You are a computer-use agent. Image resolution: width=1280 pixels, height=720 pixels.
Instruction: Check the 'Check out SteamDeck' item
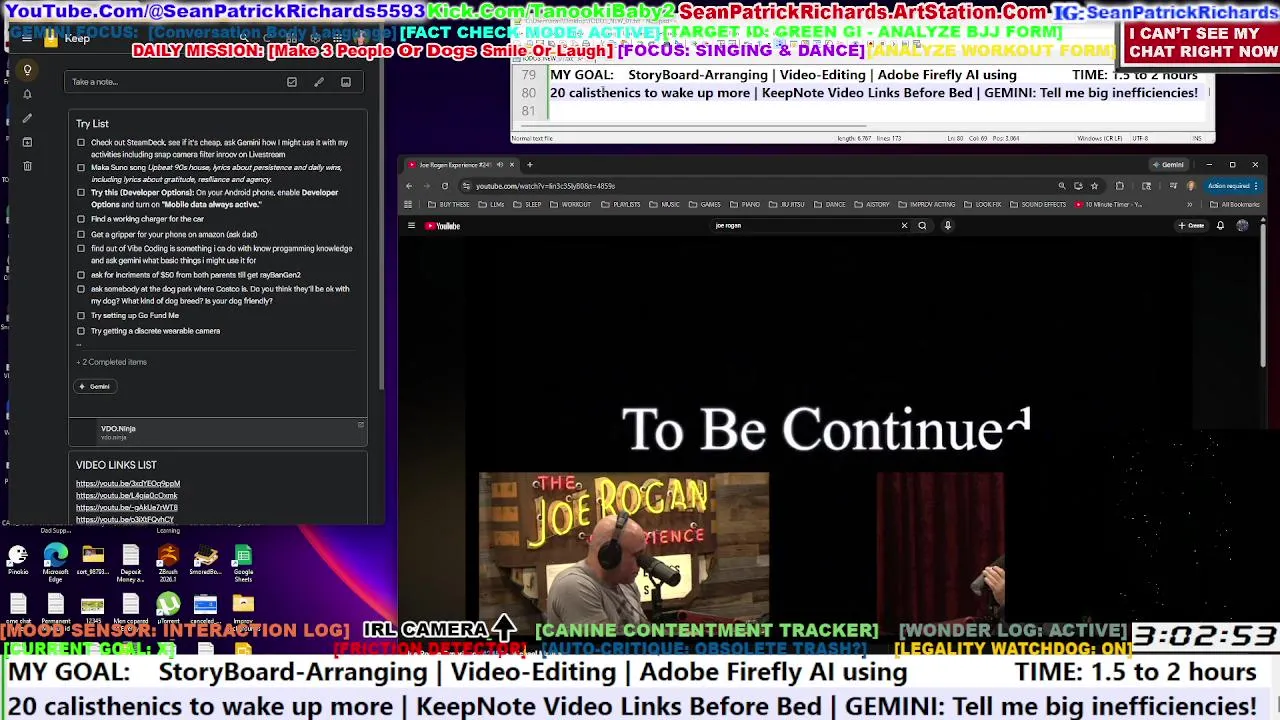point(81,143)
